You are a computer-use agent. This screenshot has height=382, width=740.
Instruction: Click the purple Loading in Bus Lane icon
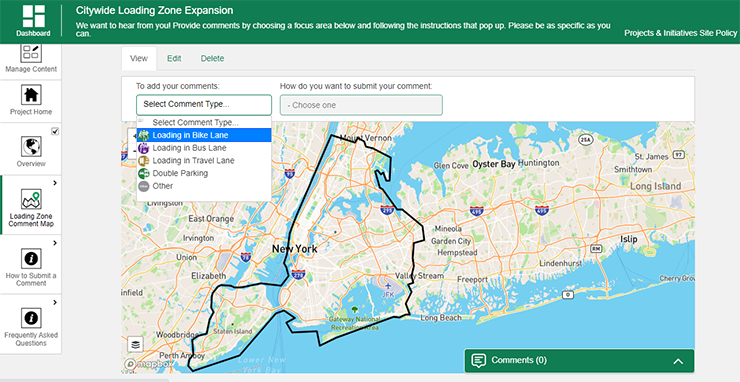coord(144,148)
